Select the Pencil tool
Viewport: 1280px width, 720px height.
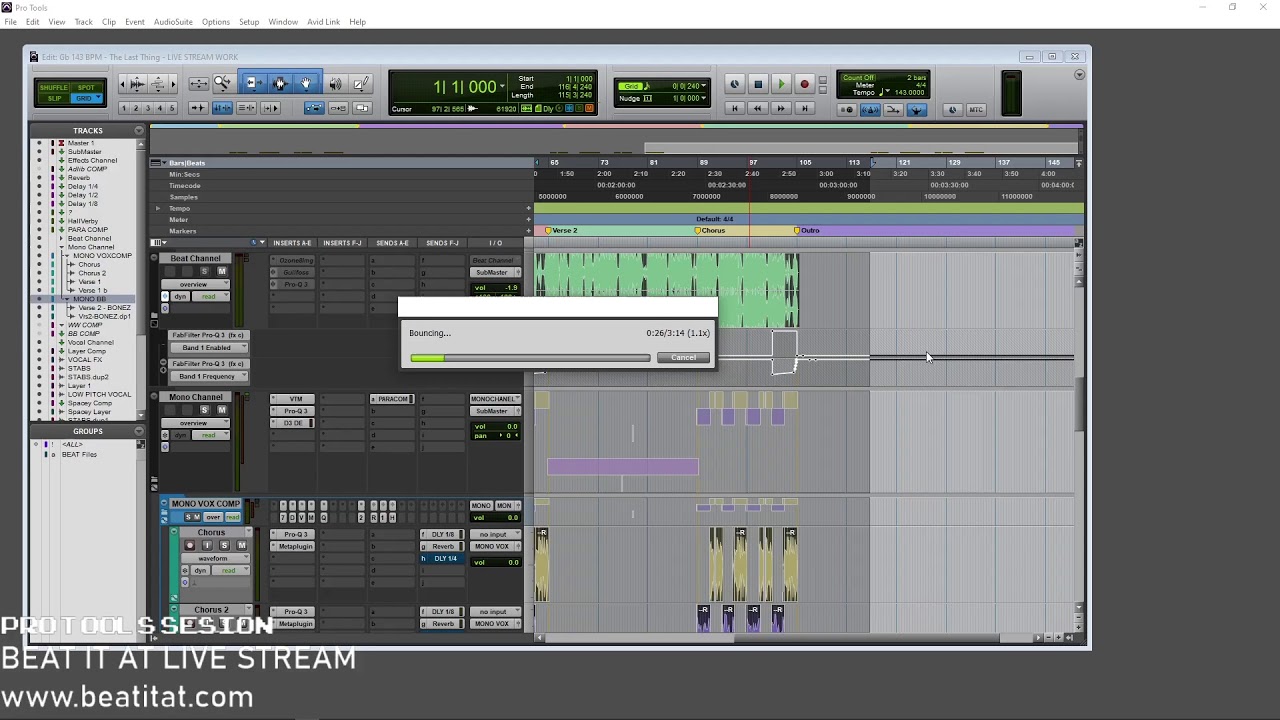click(x=361, y=83)
